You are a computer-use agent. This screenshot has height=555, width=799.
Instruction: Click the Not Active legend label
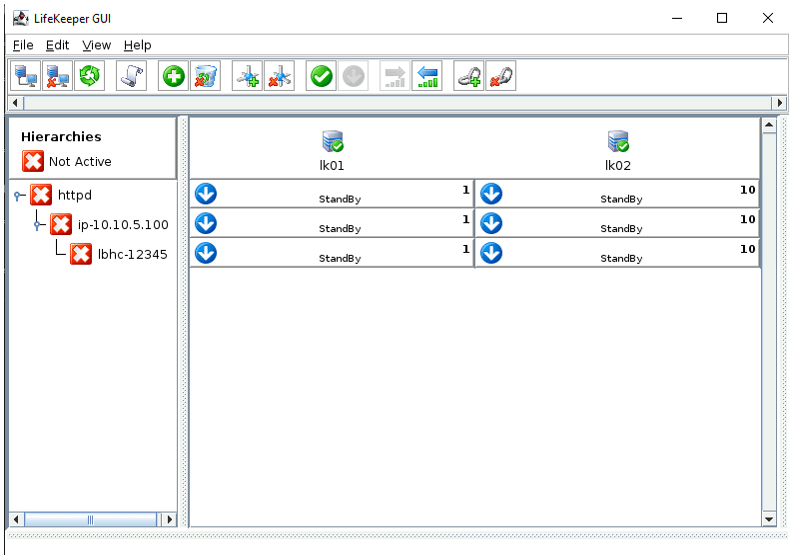click(x=80, y=162)
